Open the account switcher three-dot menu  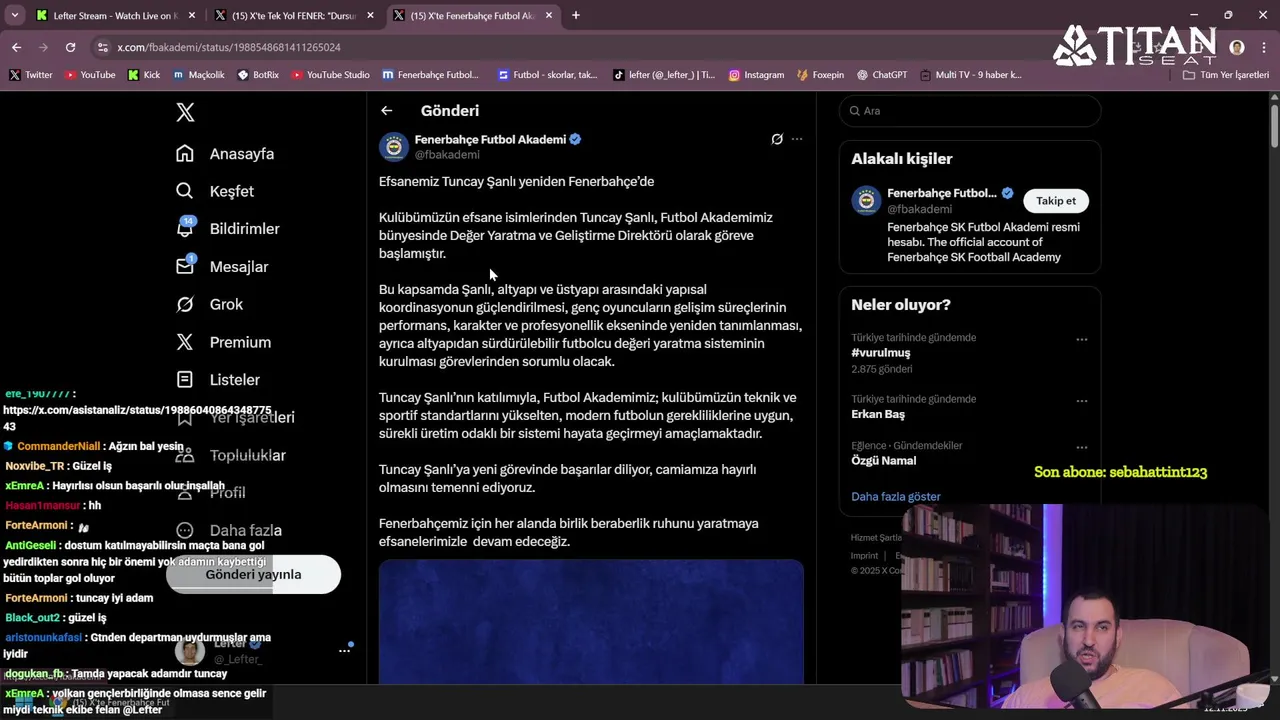(344, 650)
